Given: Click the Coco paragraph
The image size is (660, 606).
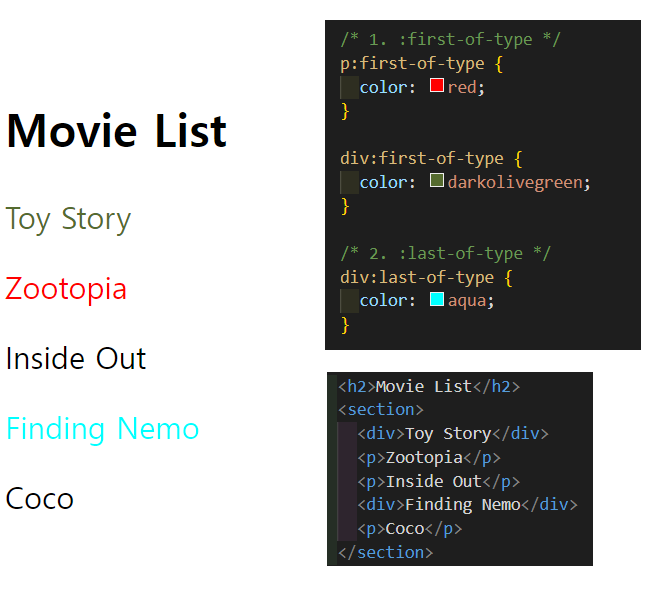Looking at the screenshot, I should coord(40,499).
